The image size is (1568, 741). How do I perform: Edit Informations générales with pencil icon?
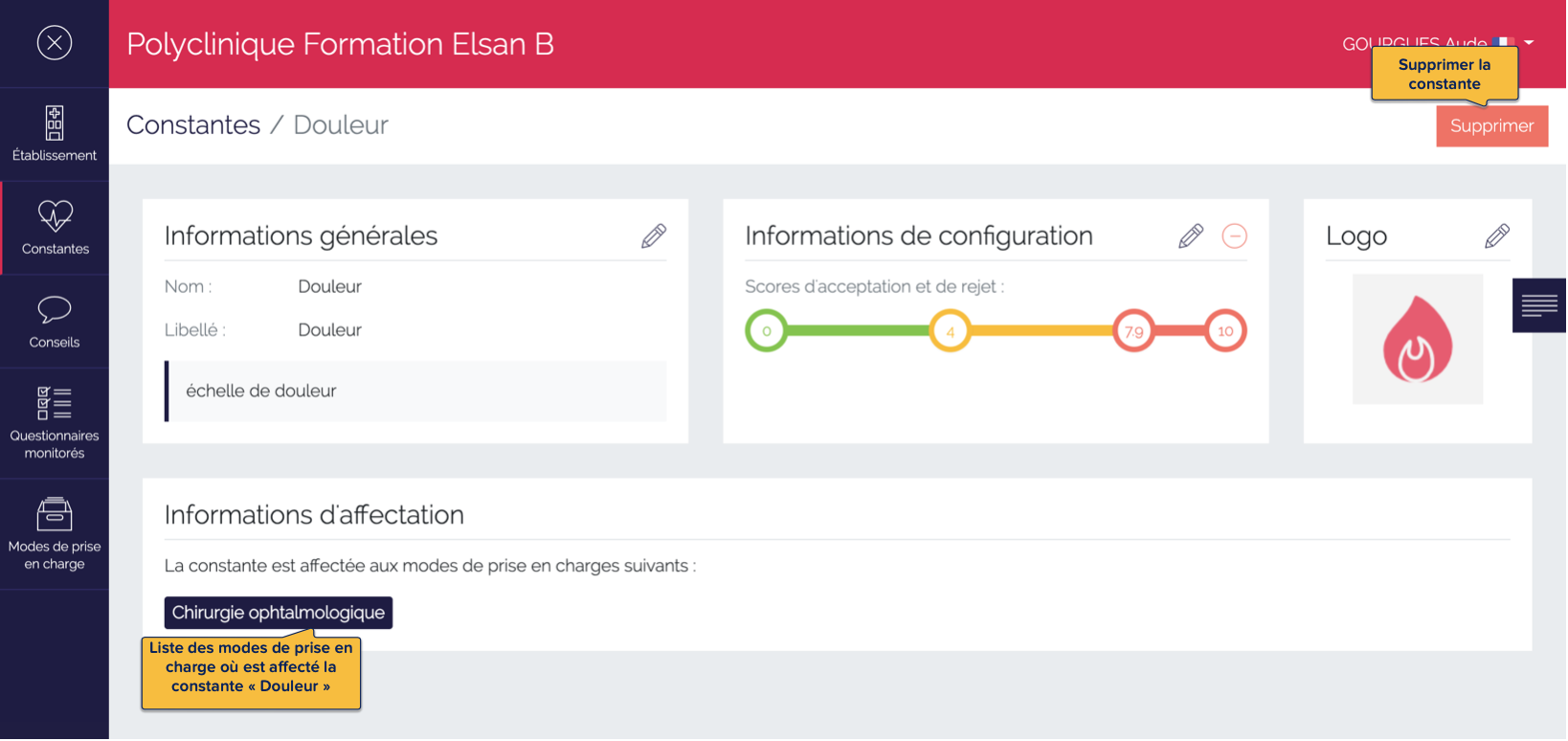point(654,236)
